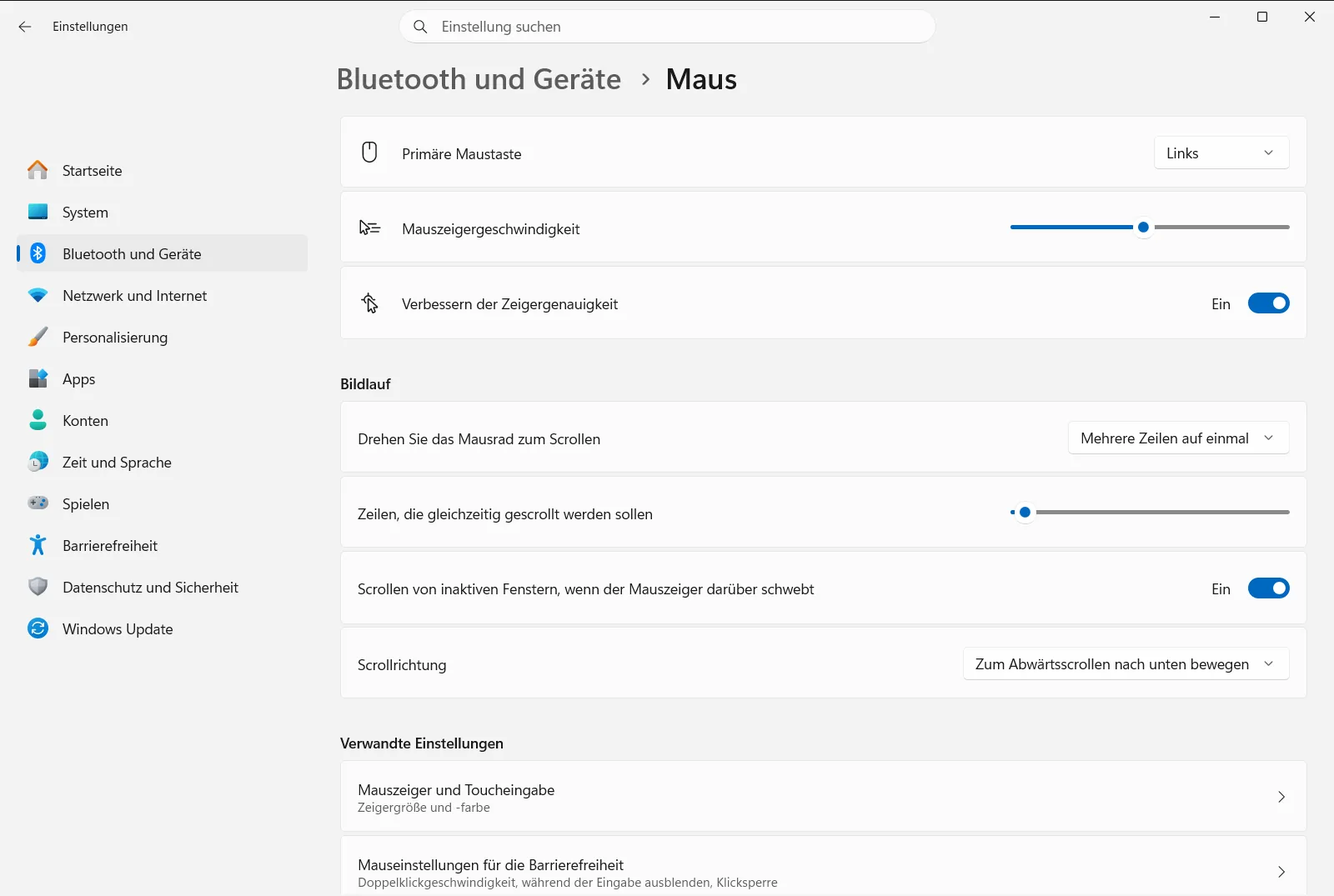The height and width of the screenshot is (896, 1334).
Task: Click the back arrow icon
Action: (x=25, y=27)
